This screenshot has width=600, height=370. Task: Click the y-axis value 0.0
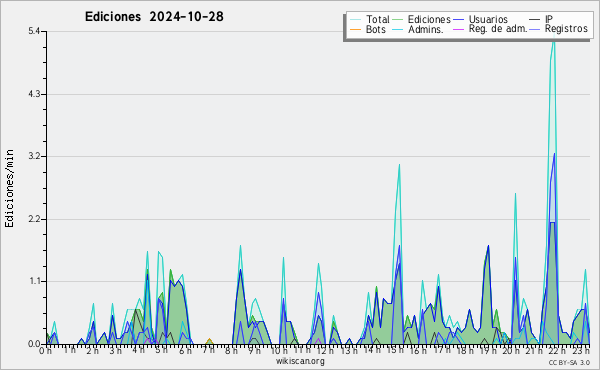[x=34, y=344]
